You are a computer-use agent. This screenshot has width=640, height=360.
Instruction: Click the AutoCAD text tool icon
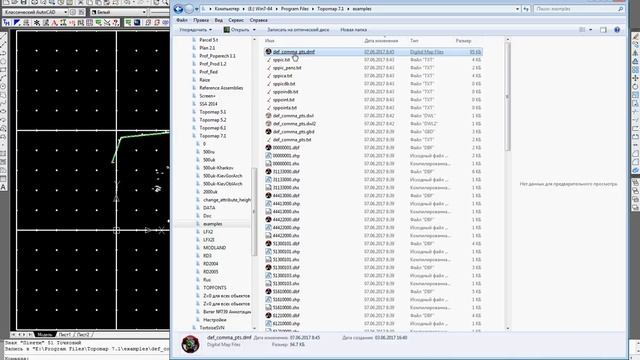[x=3, y=187]
